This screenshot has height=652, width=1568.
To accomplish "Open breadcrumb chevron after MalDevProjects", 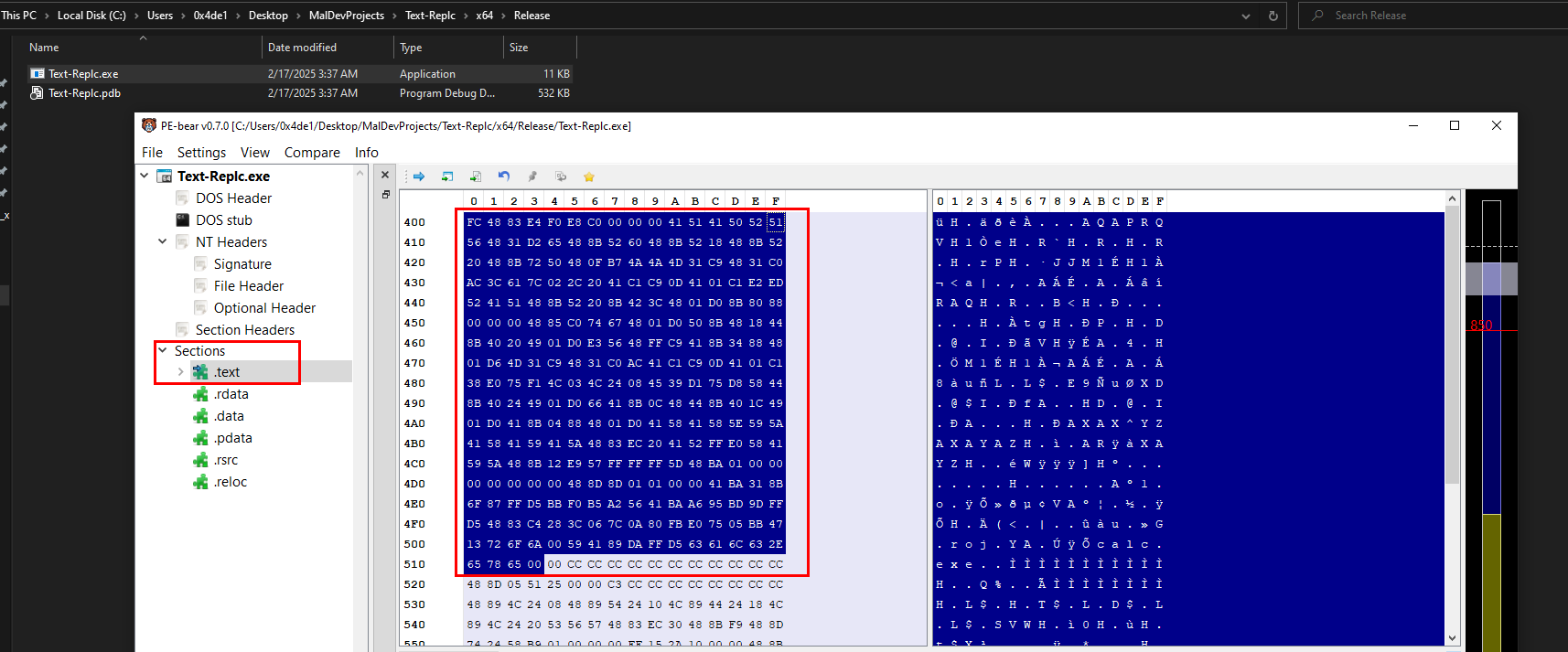I will tap(395, 16).
